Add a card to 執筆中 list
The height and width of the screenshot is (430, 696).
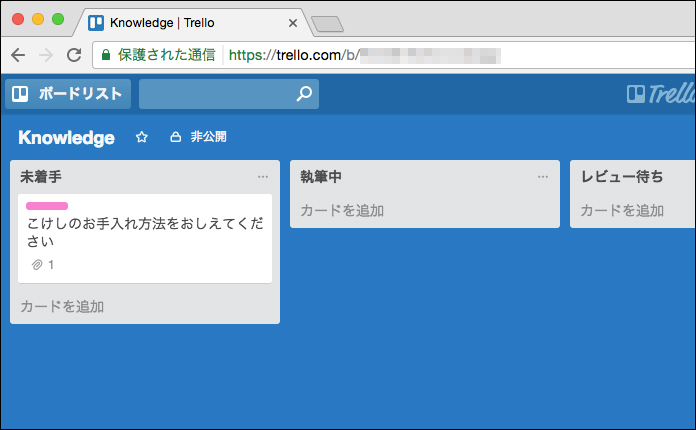pos(342,210)
